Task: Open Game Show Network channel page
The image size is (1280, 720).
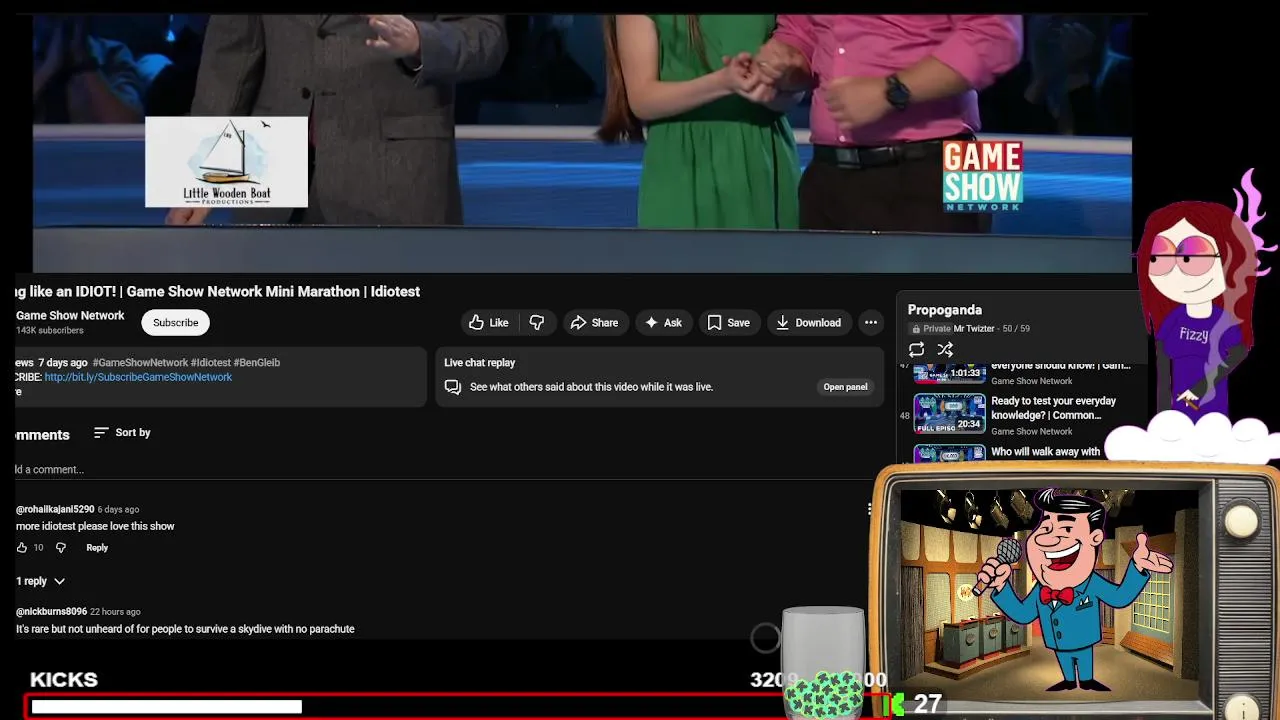Action: coord(70,316)
